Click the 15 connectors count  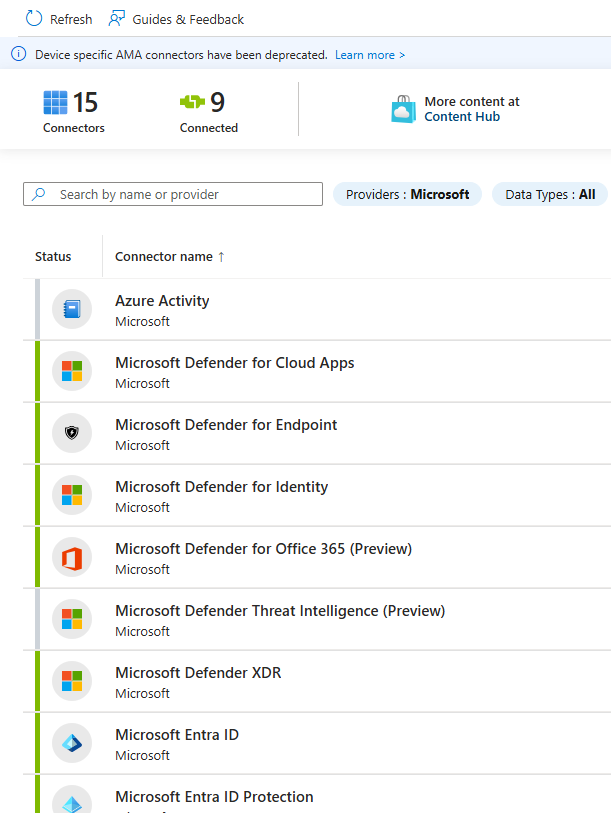point(85,102)
